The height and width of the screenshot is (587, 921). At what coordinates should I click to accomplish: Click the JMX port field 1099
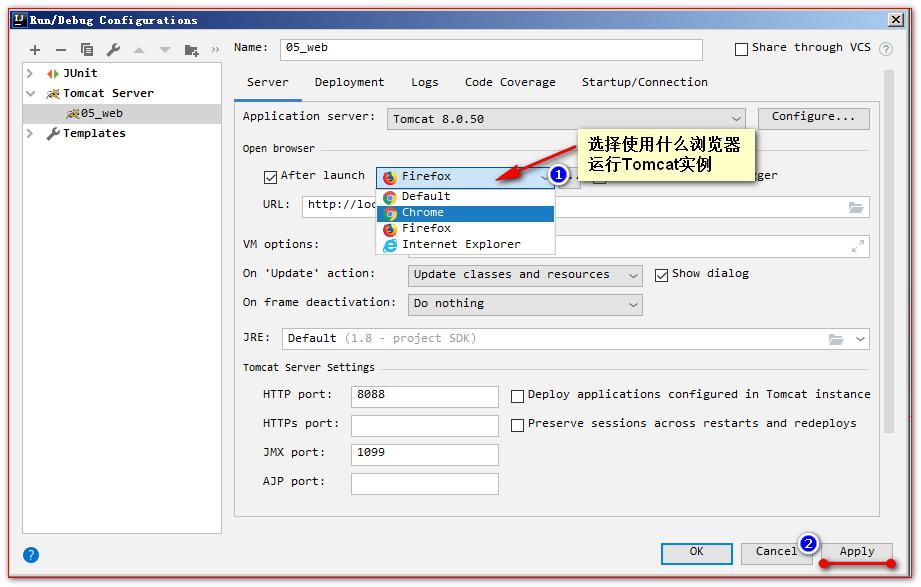(425, 455)
